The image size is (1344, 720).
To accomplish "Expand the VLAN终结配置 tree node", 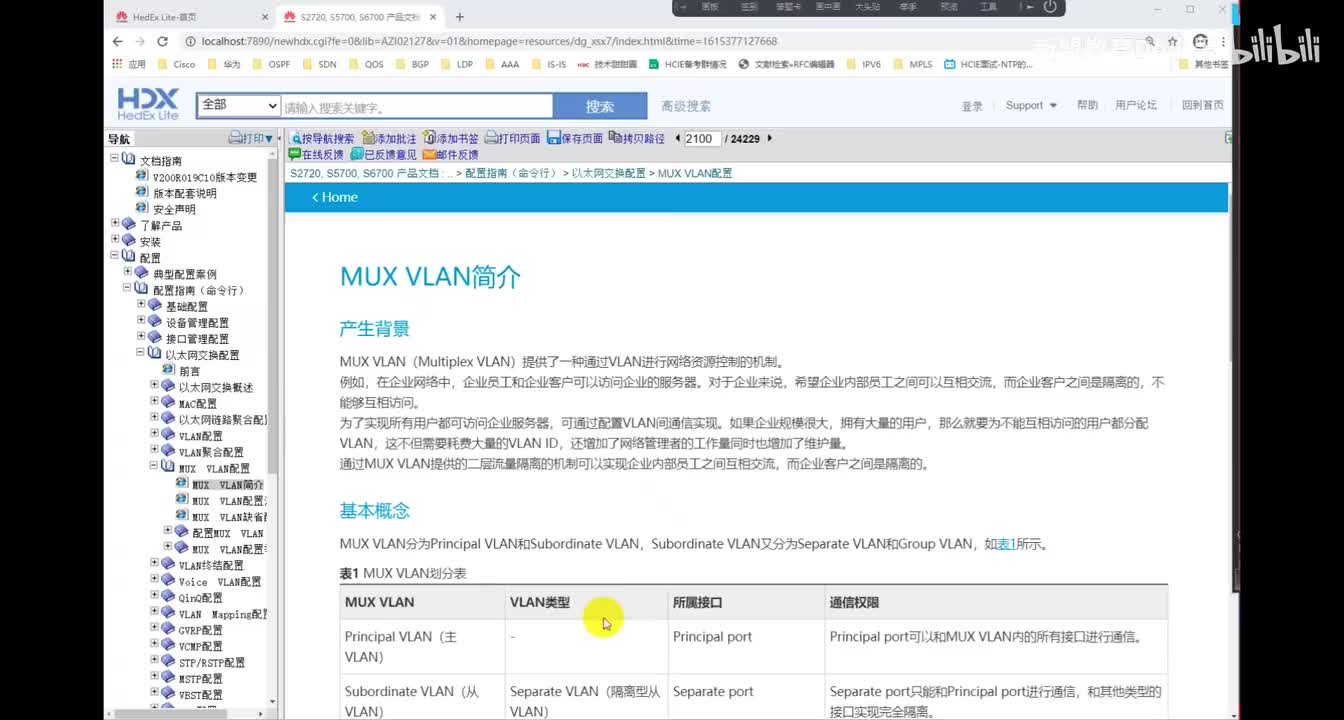I will click(154, 563).
